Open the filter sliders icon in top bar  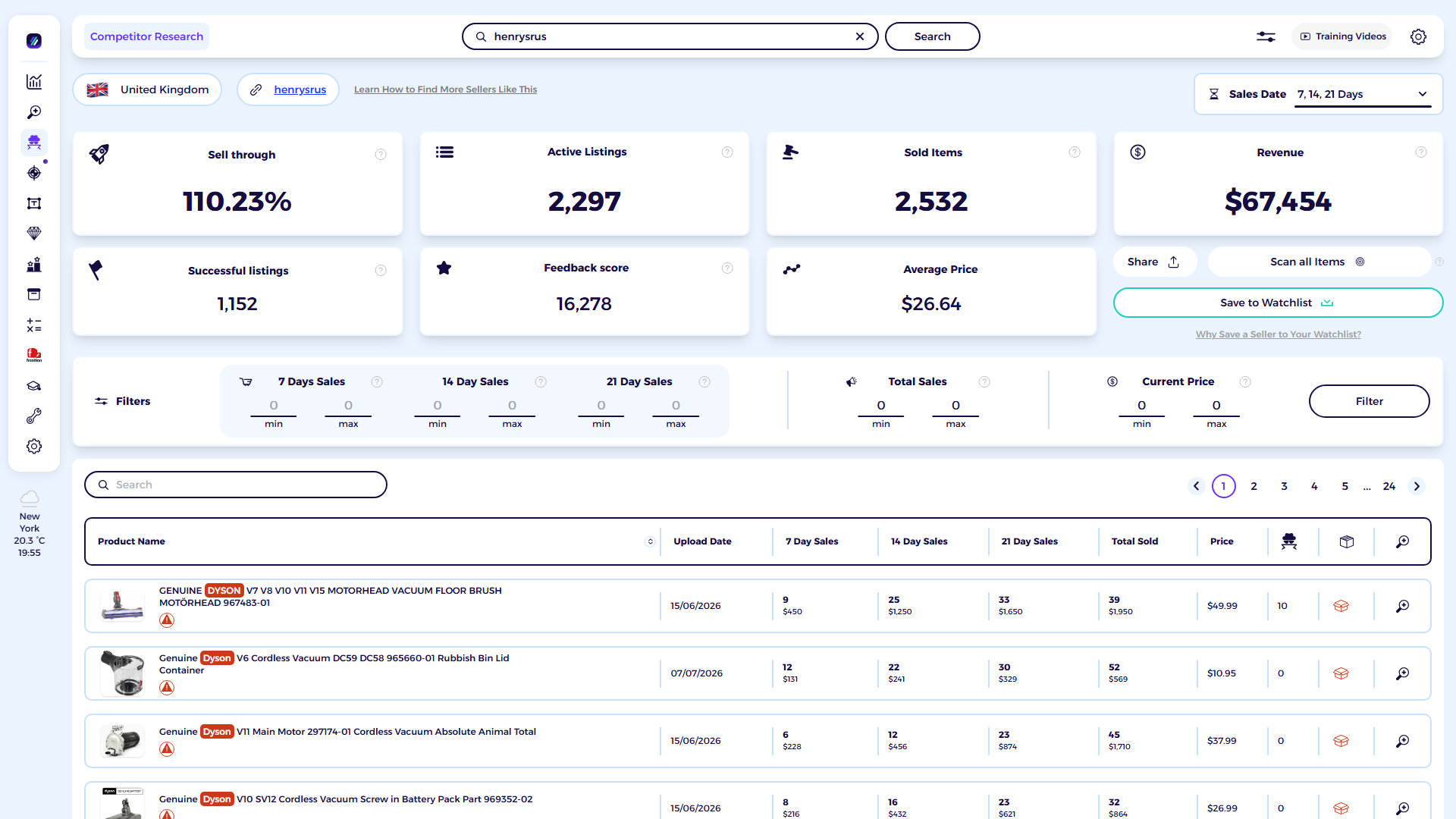point(1266,36)
